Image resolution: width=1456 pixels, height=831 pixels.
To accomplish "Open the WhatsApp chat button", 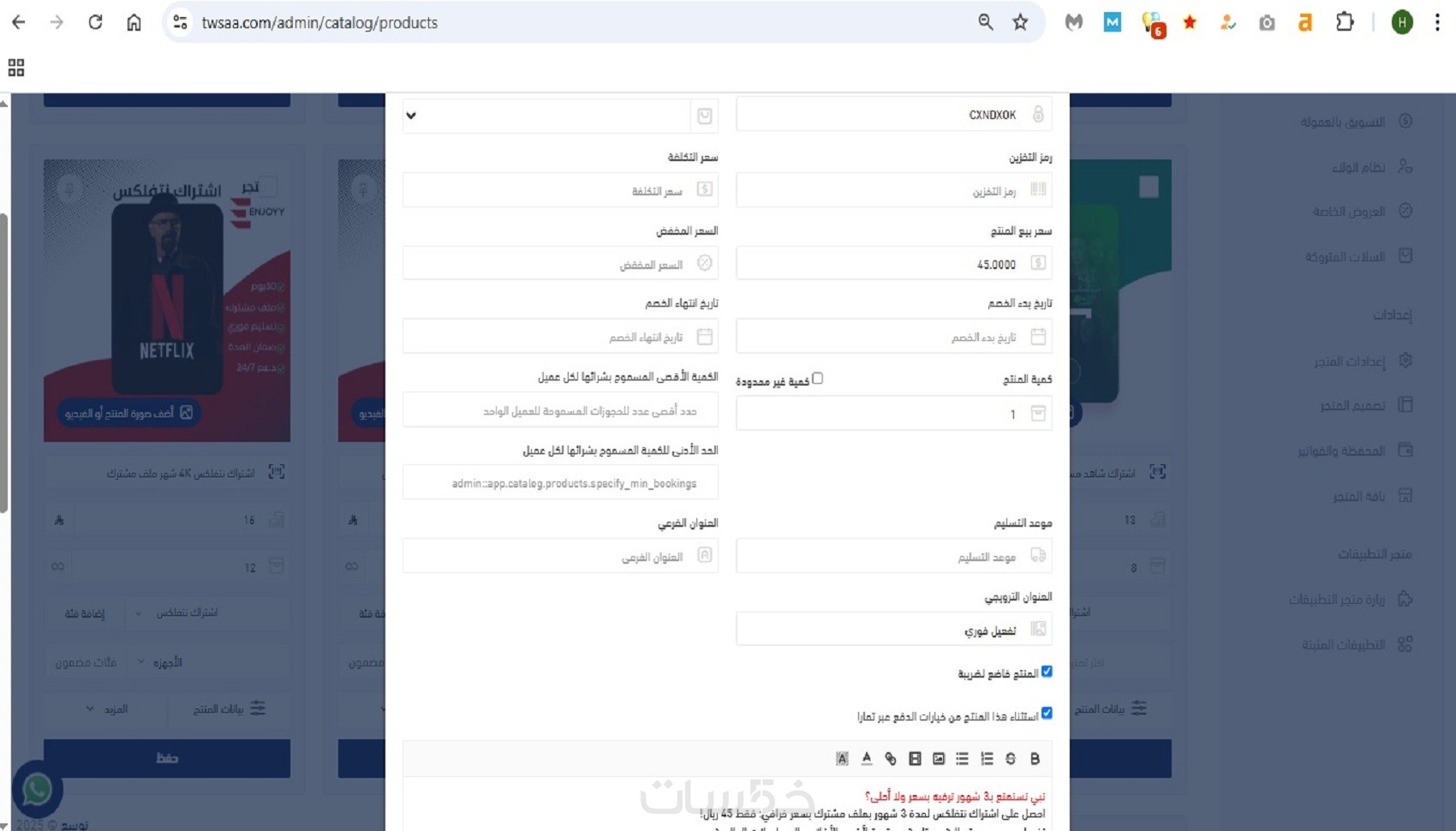I will click(x=37, y=790).
